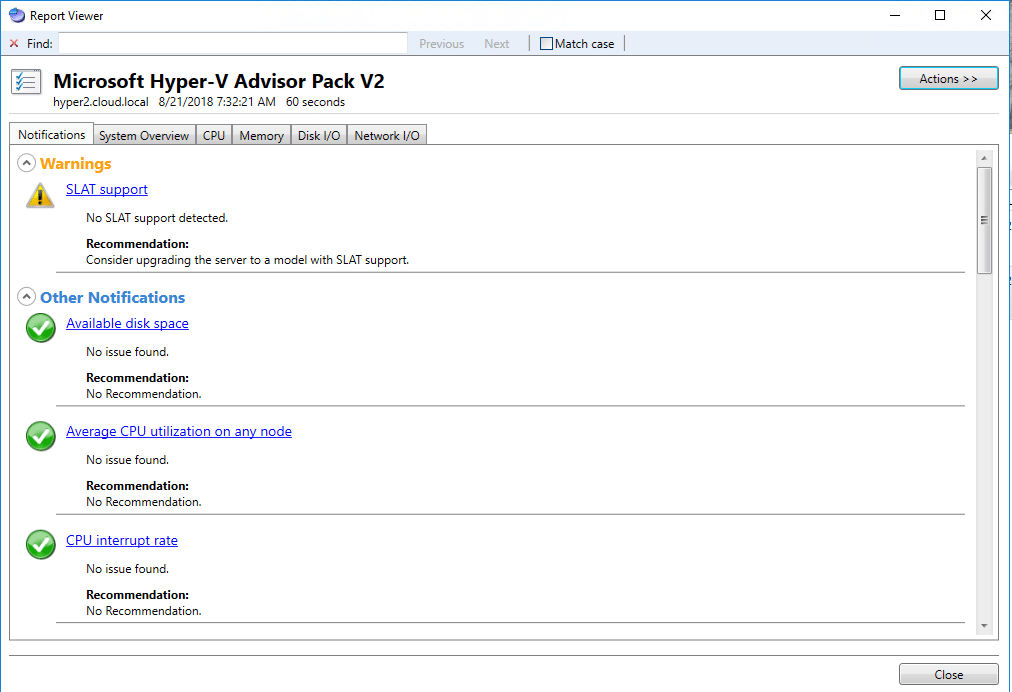Click the 8/21/2018 7:32:21 AM timestamp
The image size is (1012, 692).
217,102
